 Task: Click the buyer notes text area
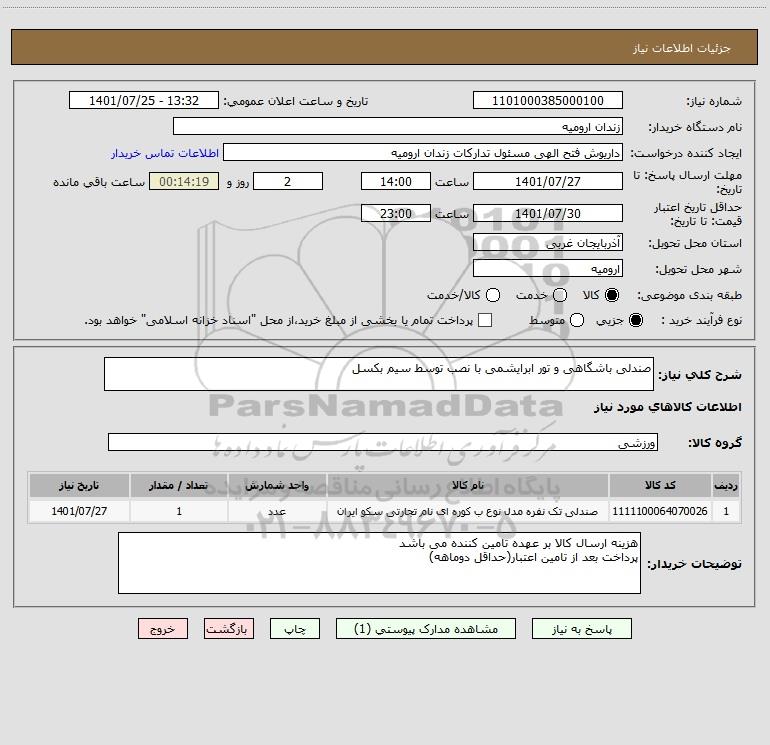coord(379,563)
